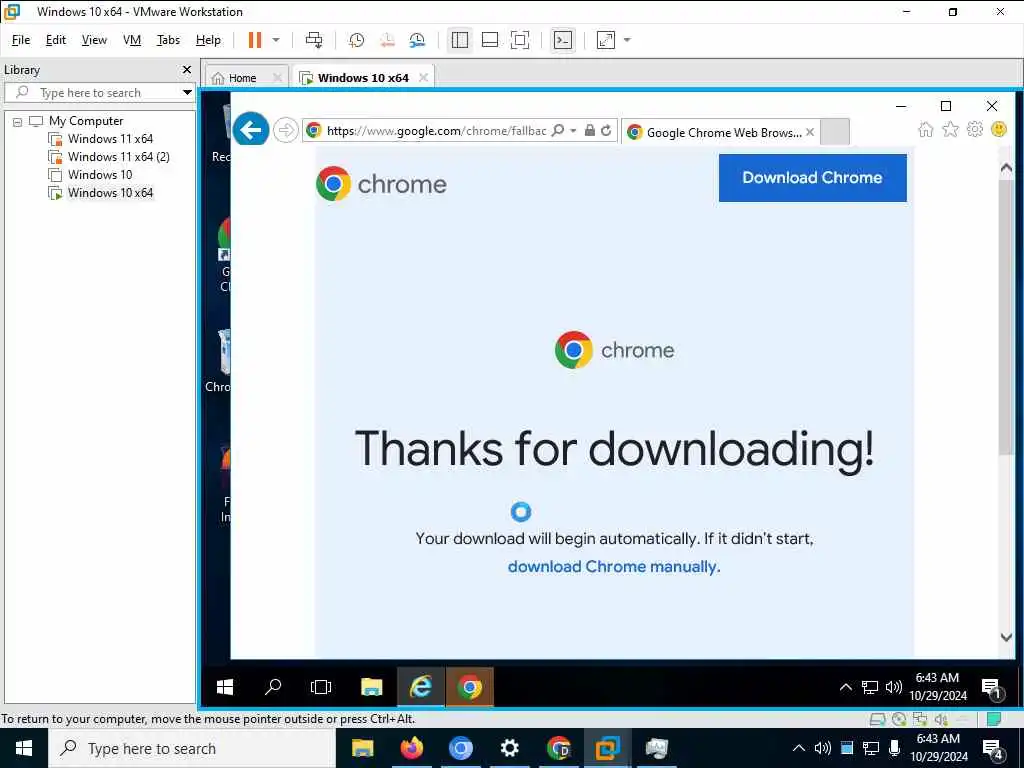The image size is (1024, 768).
Task: Click the blue Download Chrome button
Action: click(812, 178)
